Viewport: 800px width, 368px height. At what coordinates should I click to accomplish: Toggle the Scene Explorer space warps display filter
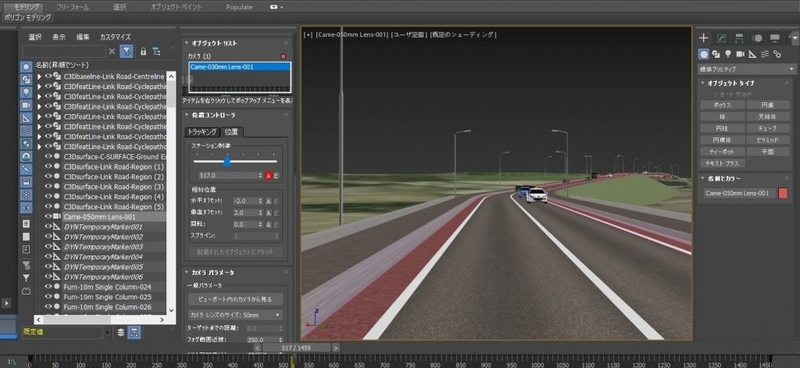point(26,131)
